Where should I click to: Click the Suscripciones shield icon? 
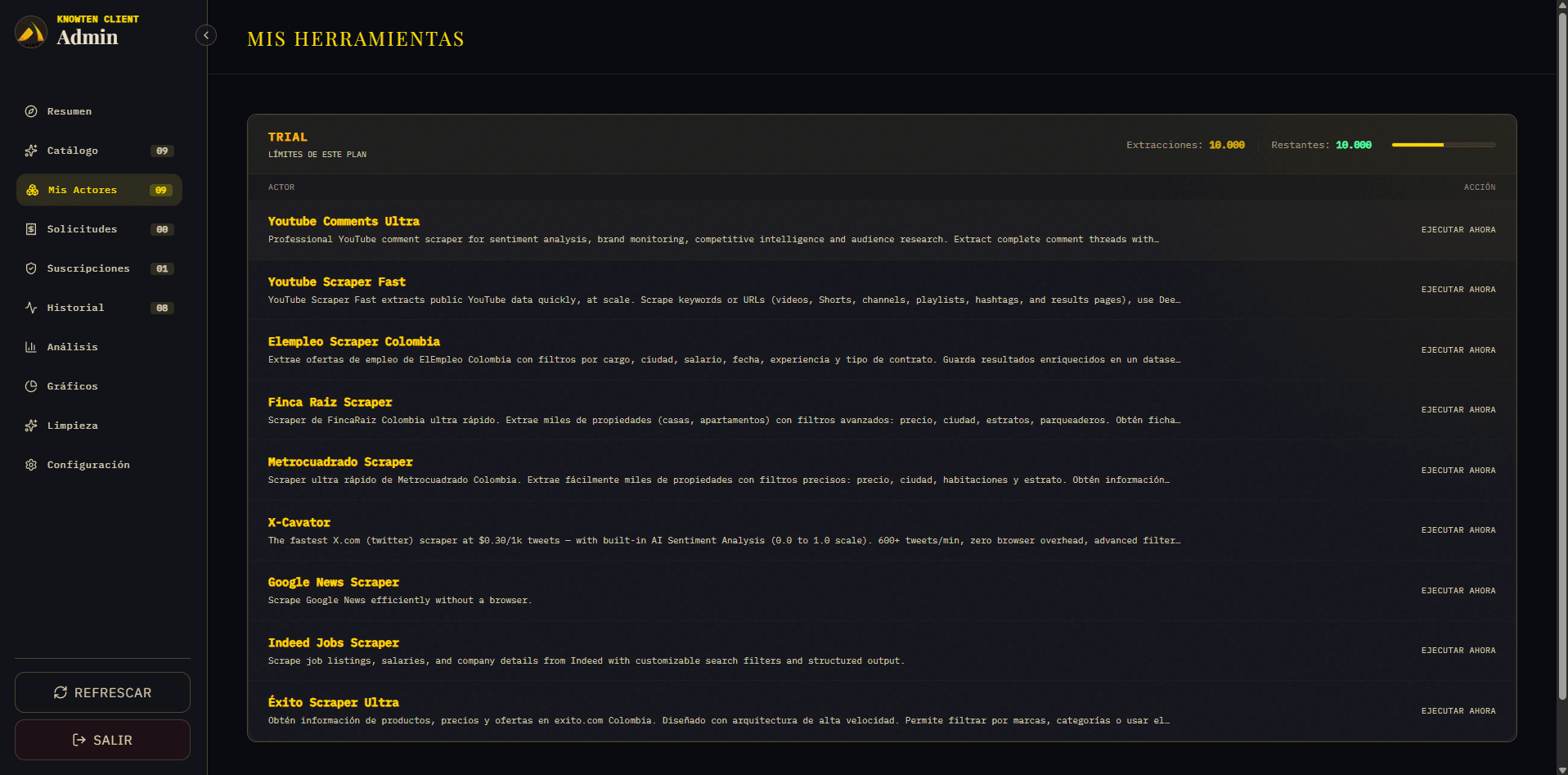(31, 268)
